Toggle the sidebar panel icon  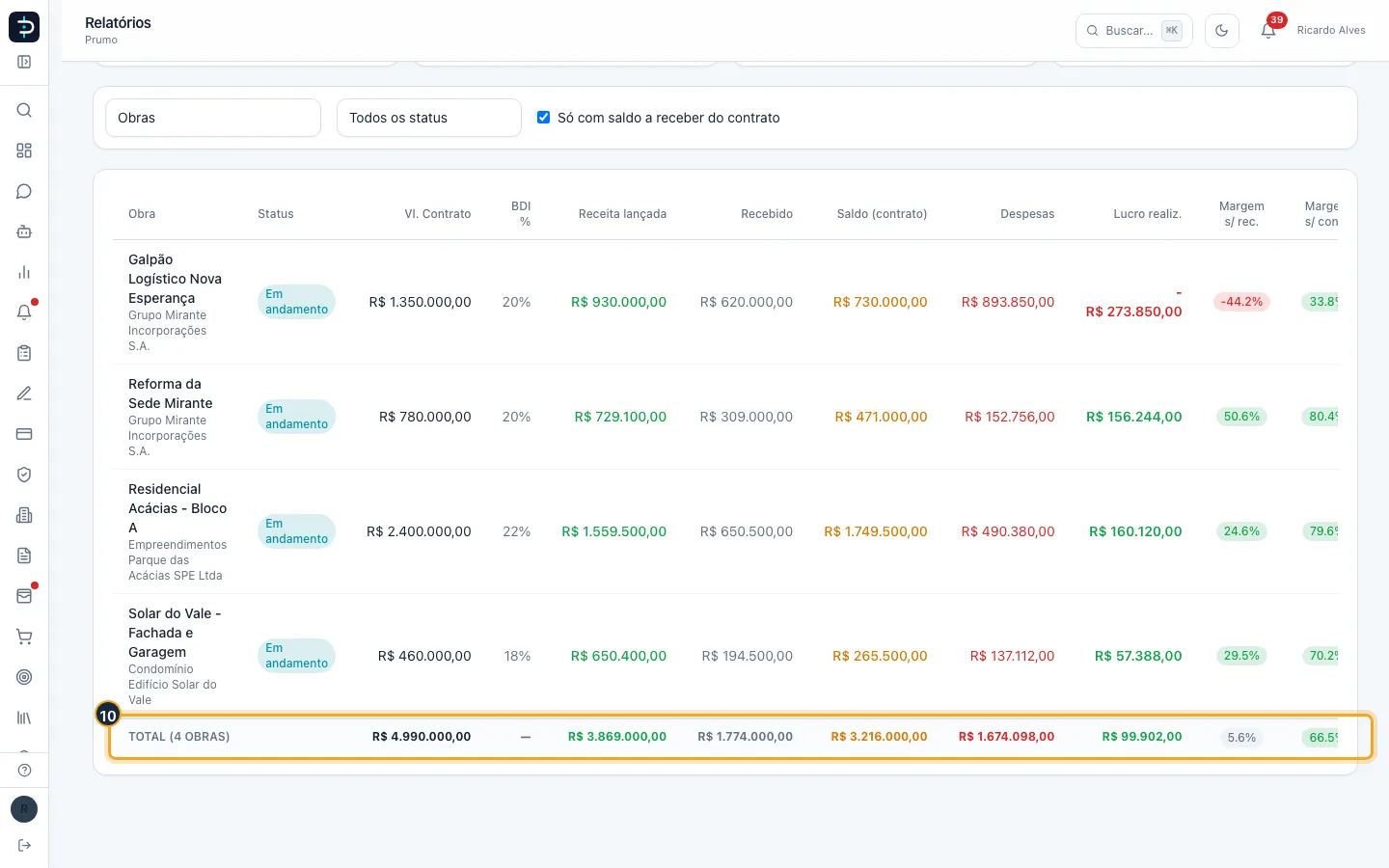click(x=24, y=62)
